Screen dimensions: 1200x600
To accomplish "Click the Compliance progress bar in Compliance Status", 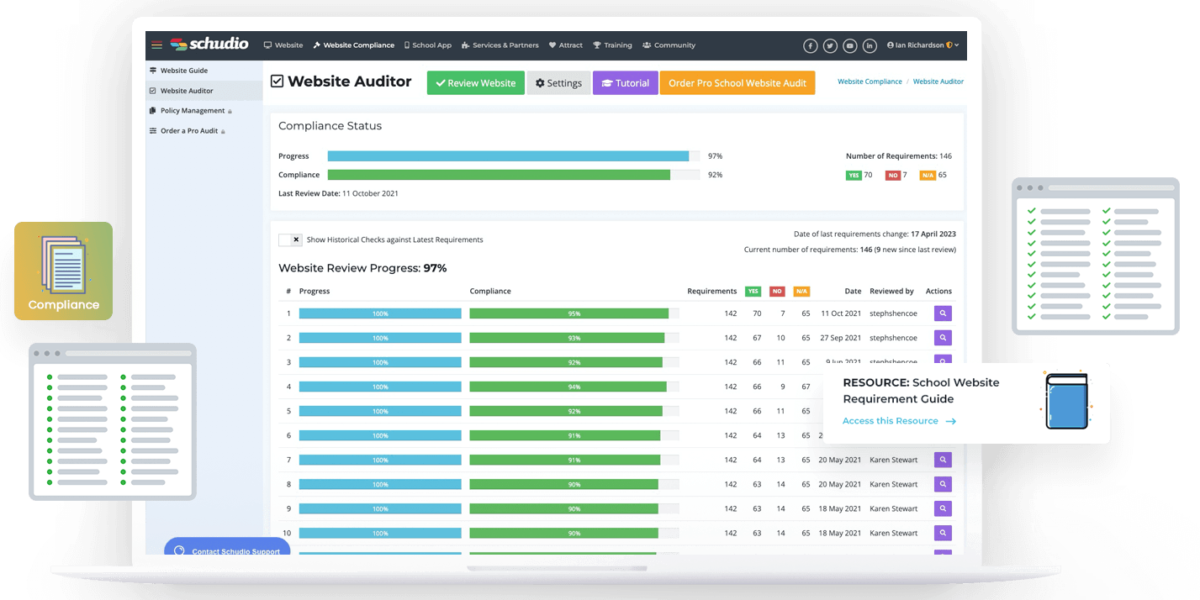I will (513, 175).
